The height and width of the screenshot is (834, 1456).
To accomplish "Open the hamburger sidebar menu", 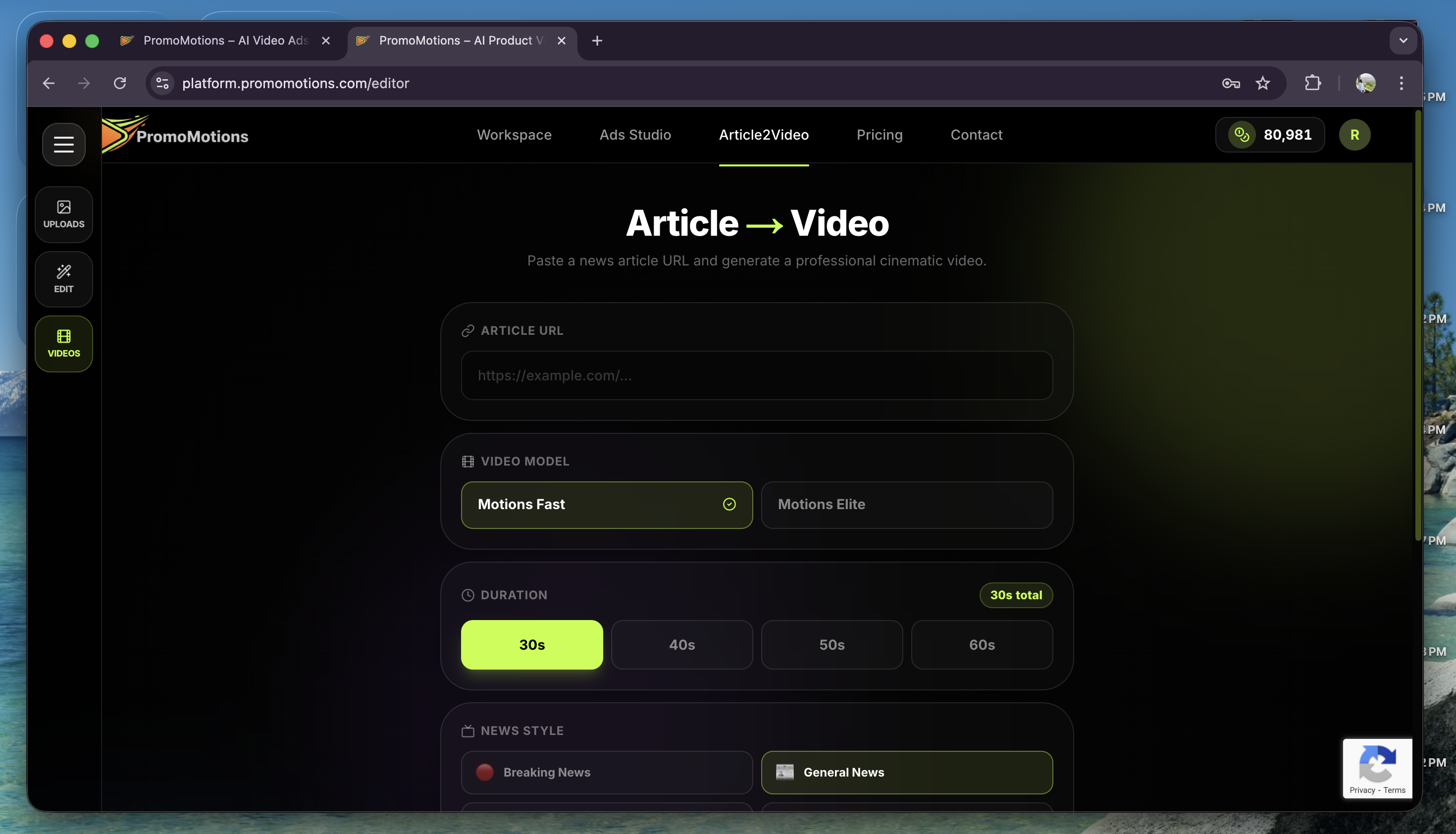I will click(x=63, y=144).
